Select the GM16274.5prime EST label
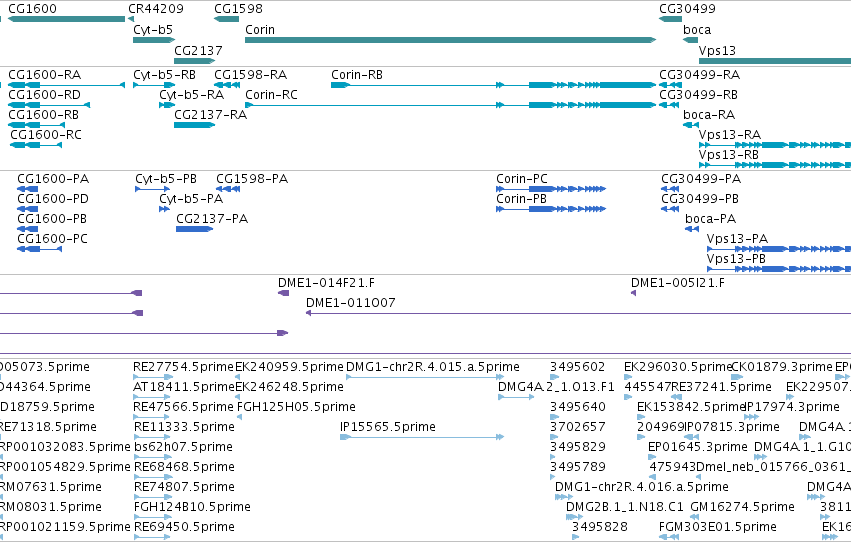Screen dimensions: 851x542 pos(742,507)
